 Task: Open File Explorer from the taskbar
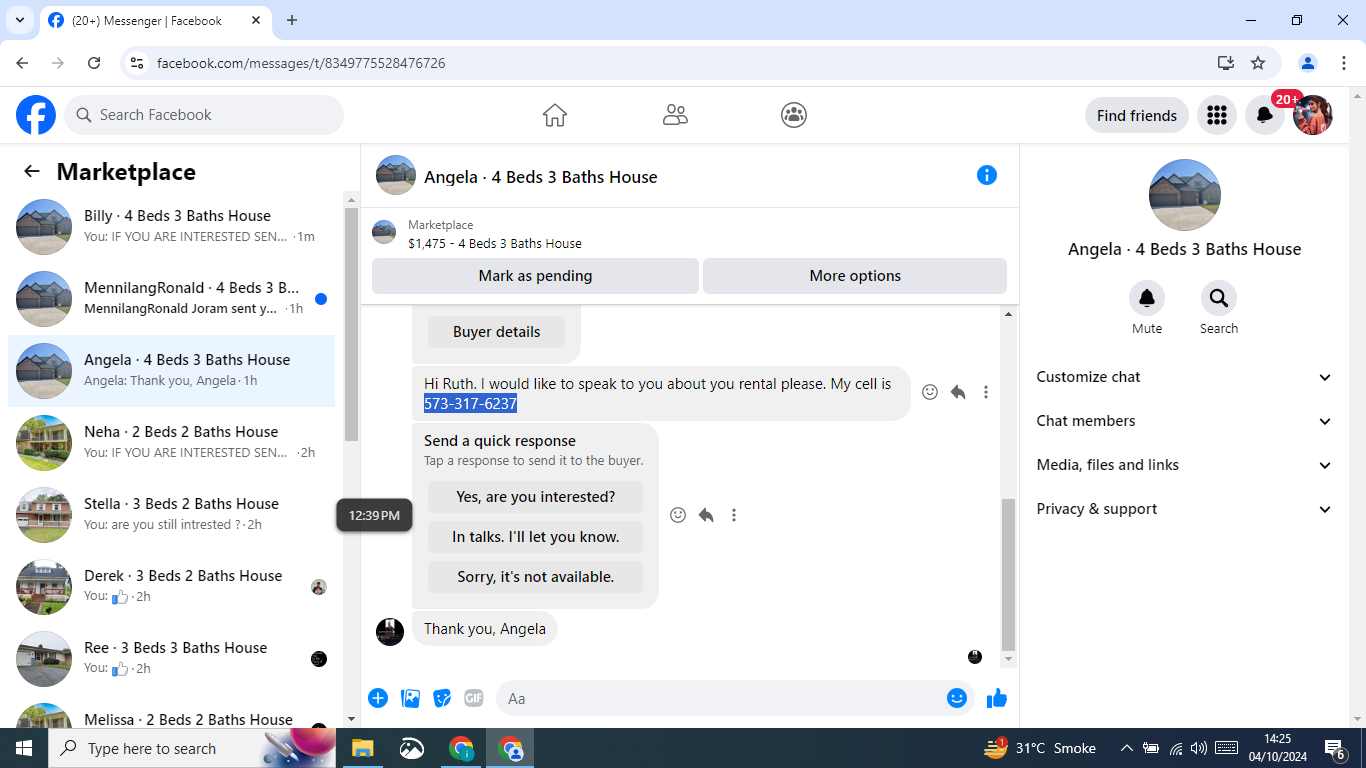pyautogui.click(x=362, y=748)
